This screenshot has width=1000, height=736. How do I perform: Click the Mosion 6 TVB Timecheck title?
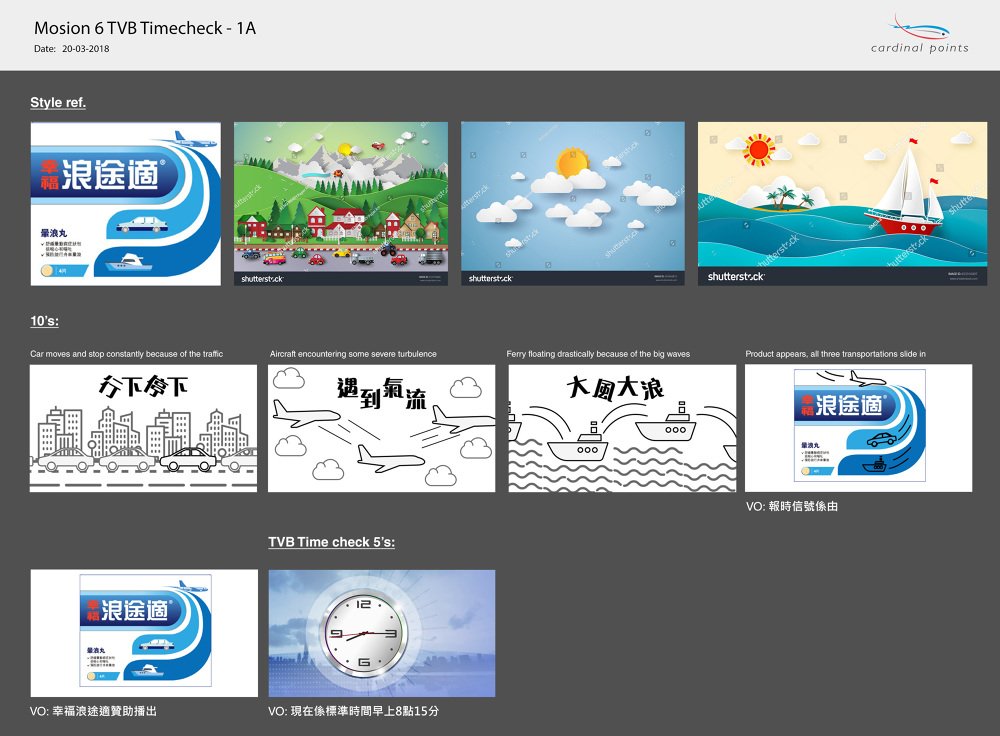coord(145,28)
